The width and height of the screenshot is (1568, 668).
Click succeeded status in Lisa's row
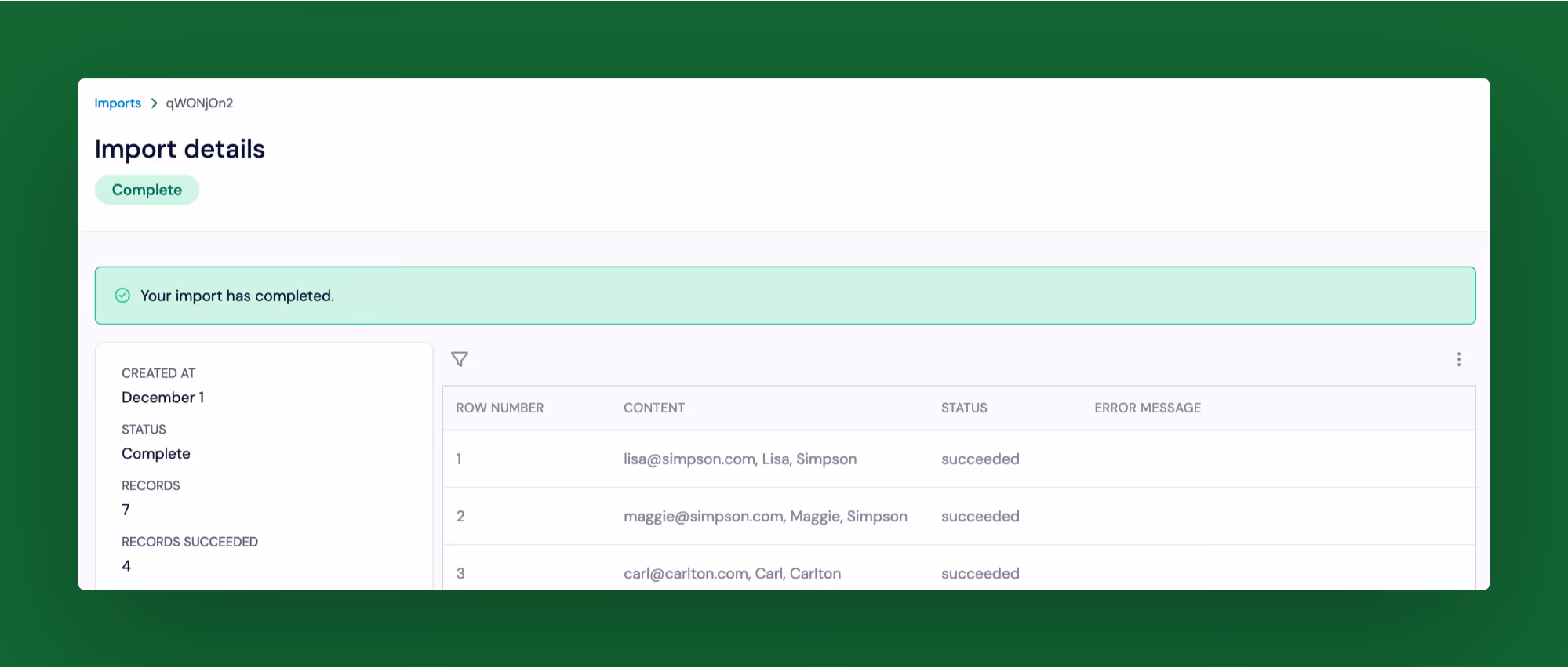point(980,459)
